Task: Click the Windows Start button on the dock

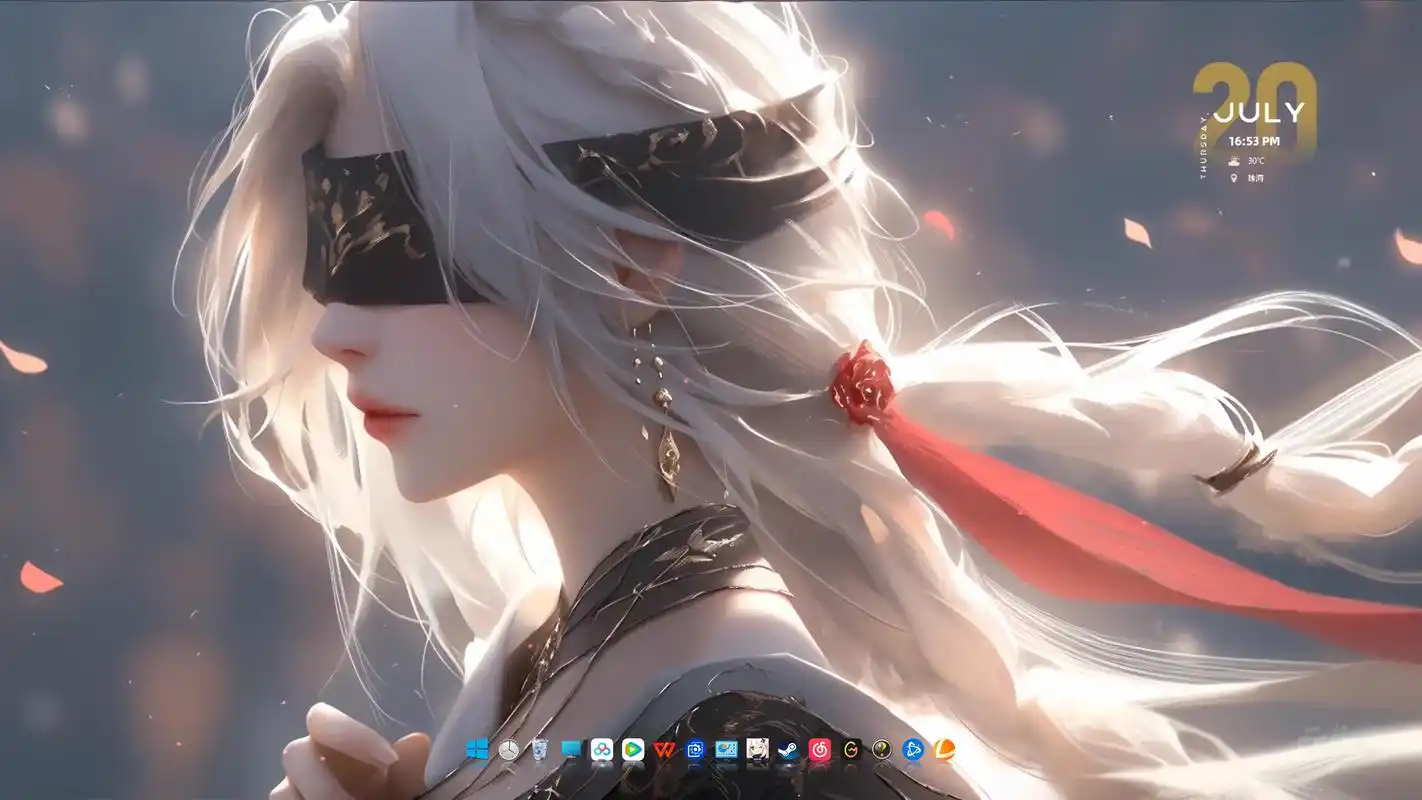Action: click(478, 752)
